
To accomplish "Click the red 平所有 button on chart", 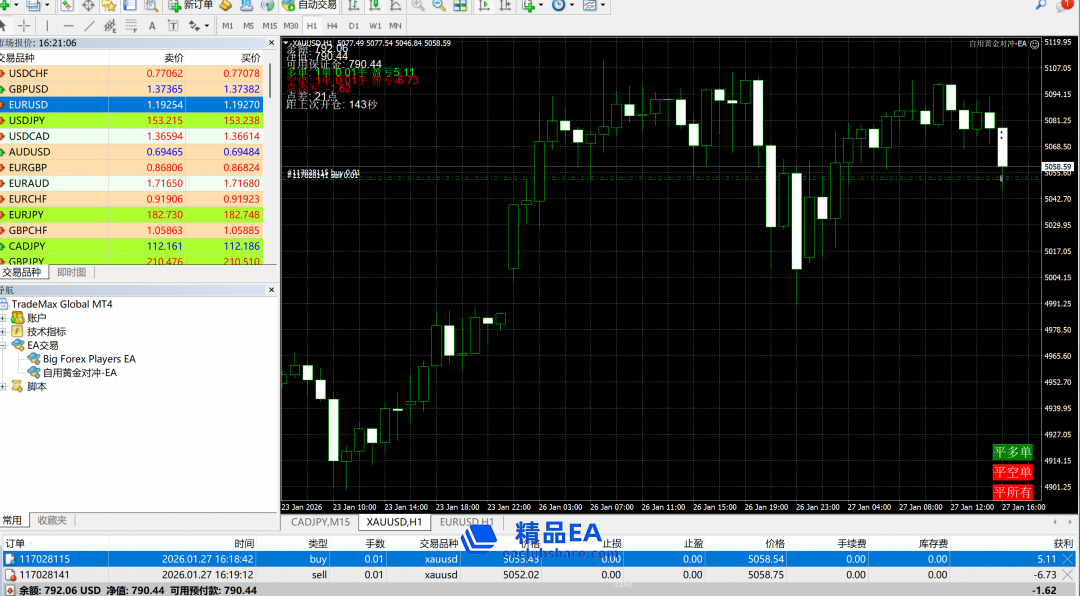I will pos(1012,492).
